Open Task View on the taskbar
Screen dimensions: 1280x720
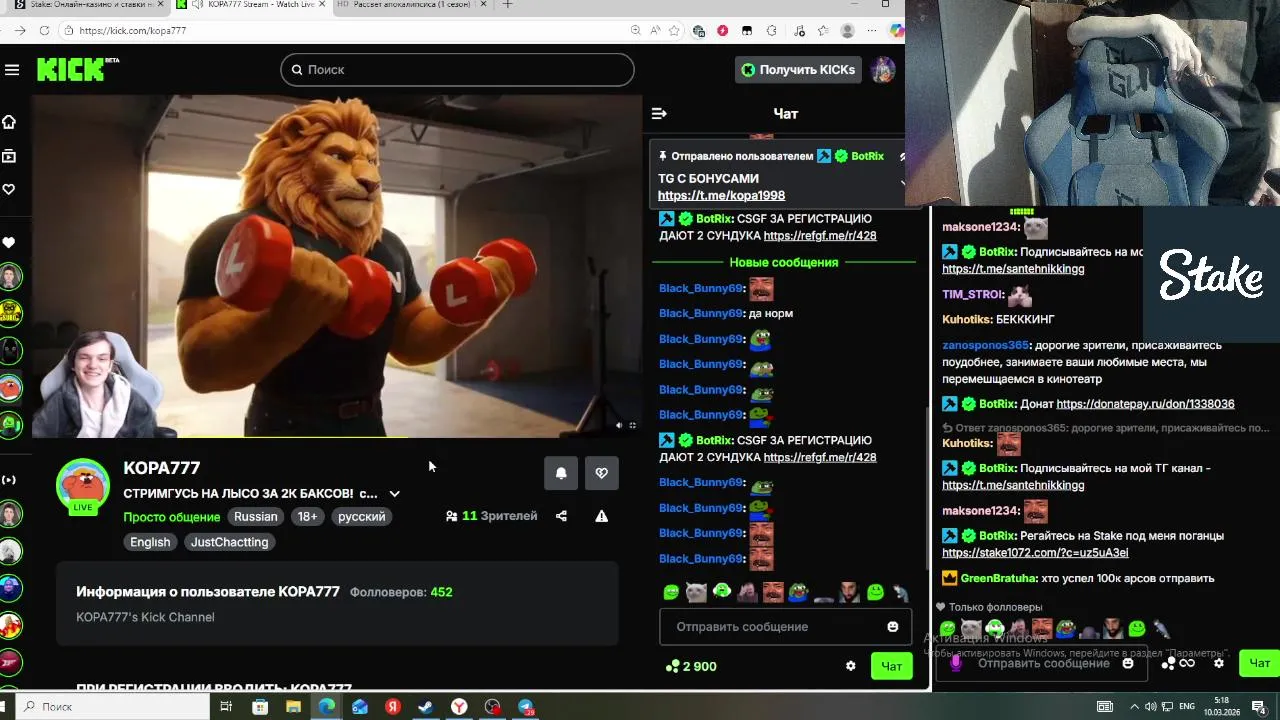click(226, 707)
